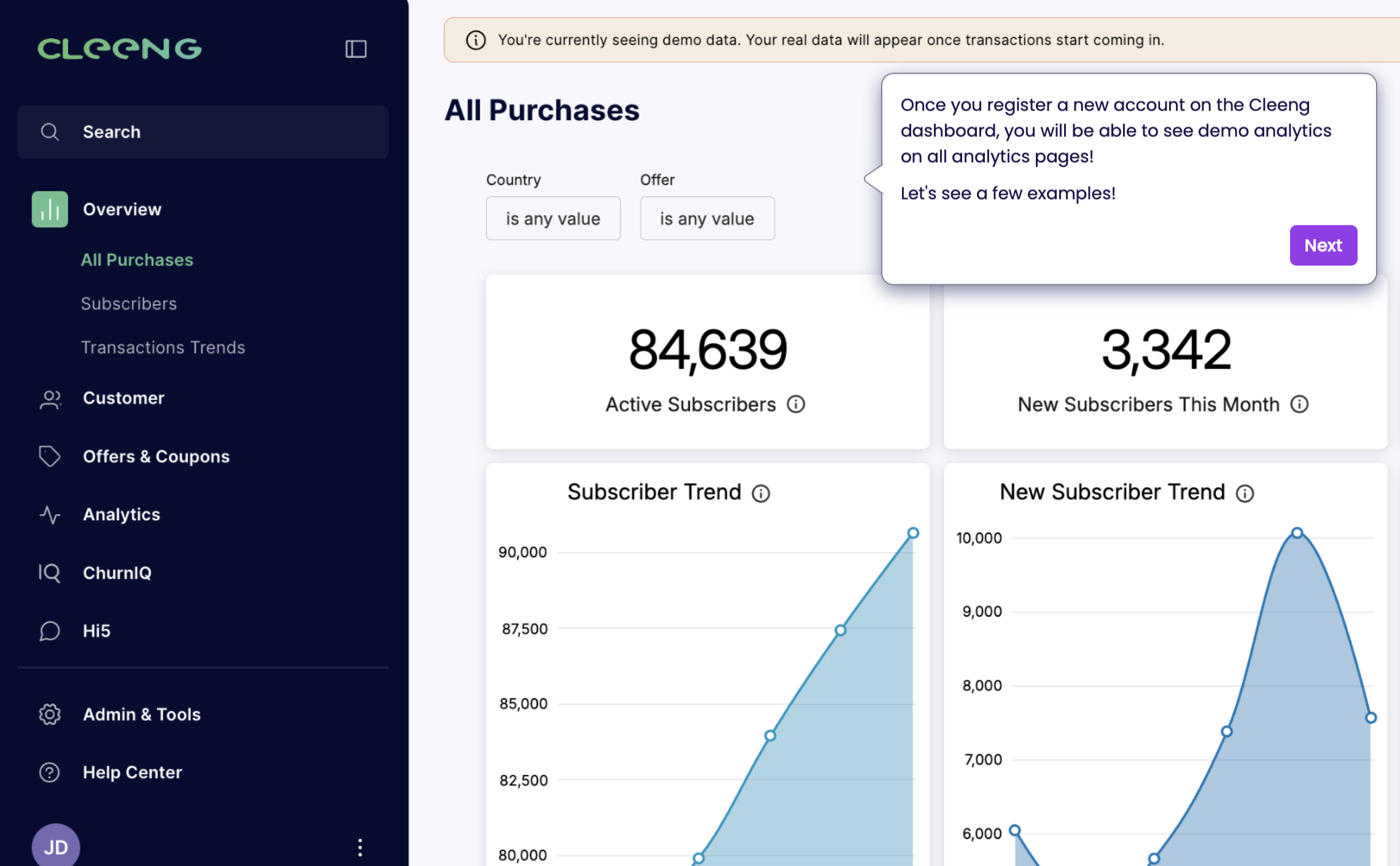Click the Subscriber Trend info icon
1400x866 pixels.
761,493
